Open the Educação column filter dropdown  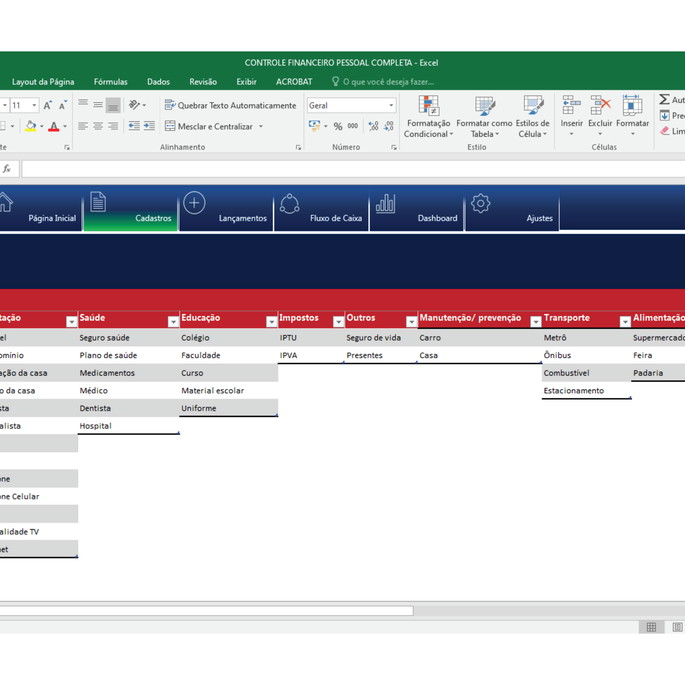click(272, 322)
